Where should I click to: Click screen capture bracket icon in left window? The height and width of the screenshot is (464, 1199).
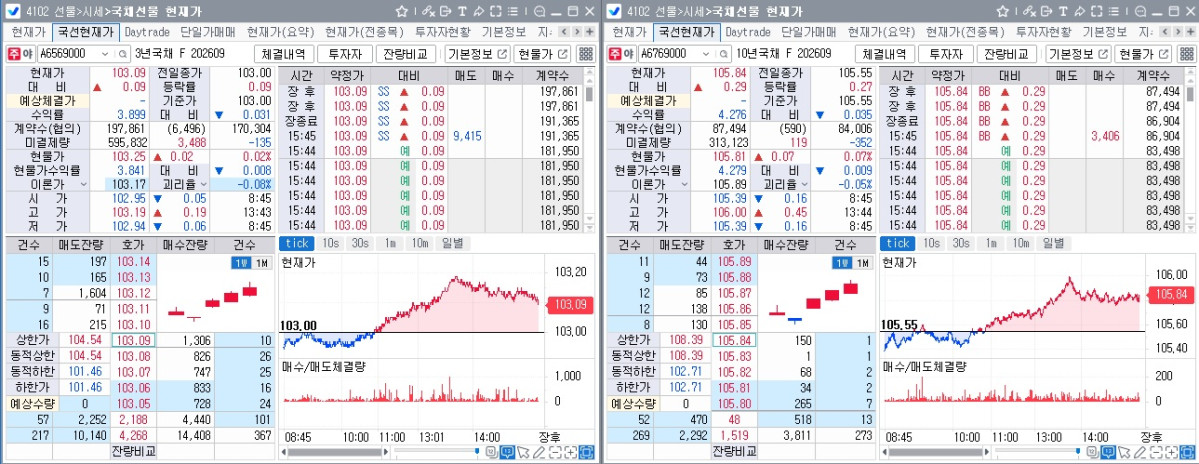pyautogui.click(x=496, y=11)
